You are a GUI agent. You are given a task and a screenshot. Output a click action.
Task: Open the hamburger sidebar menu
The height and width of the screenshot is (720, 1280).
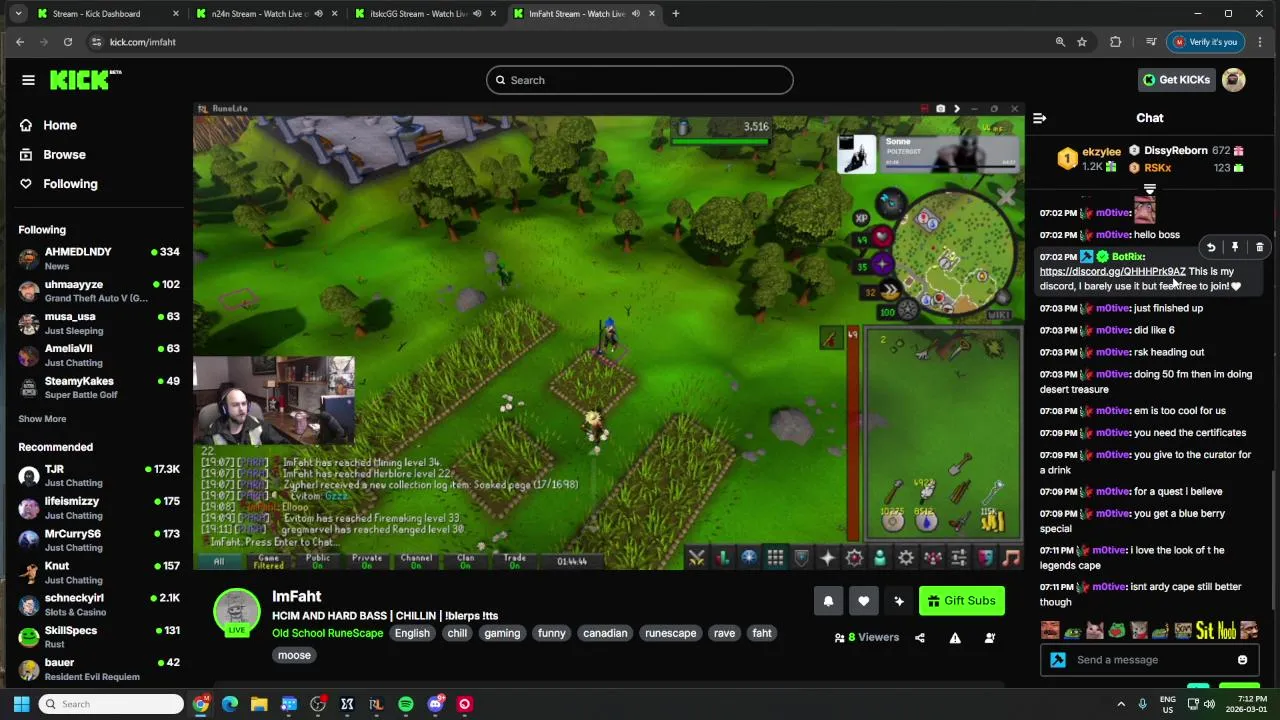click(x=28, y=80)
